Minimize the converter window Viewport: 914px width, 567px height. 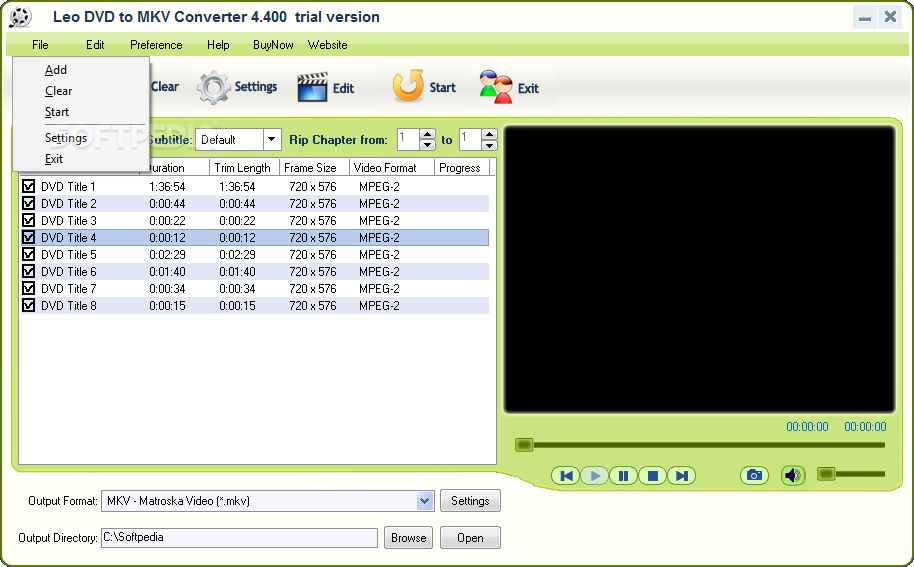point(864,17)
